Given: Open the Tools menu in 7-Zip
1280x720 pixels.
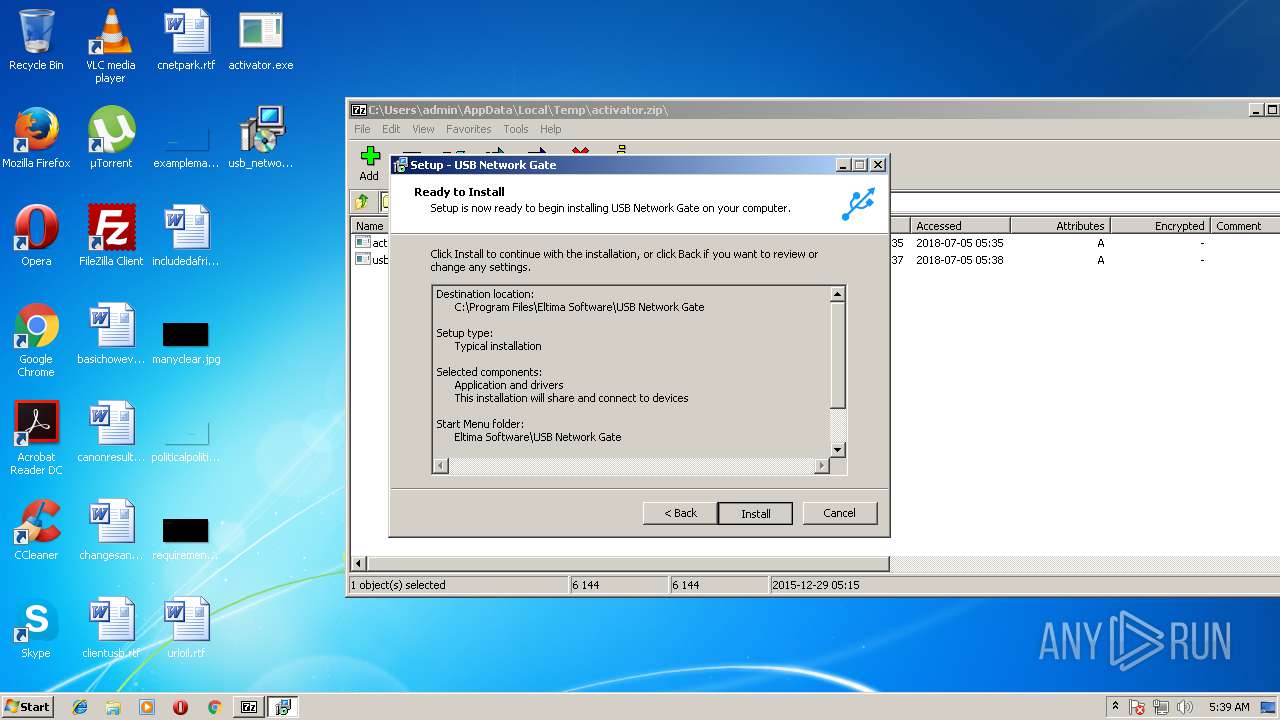Looking at the screenshot, I should [x=515, y=129].
